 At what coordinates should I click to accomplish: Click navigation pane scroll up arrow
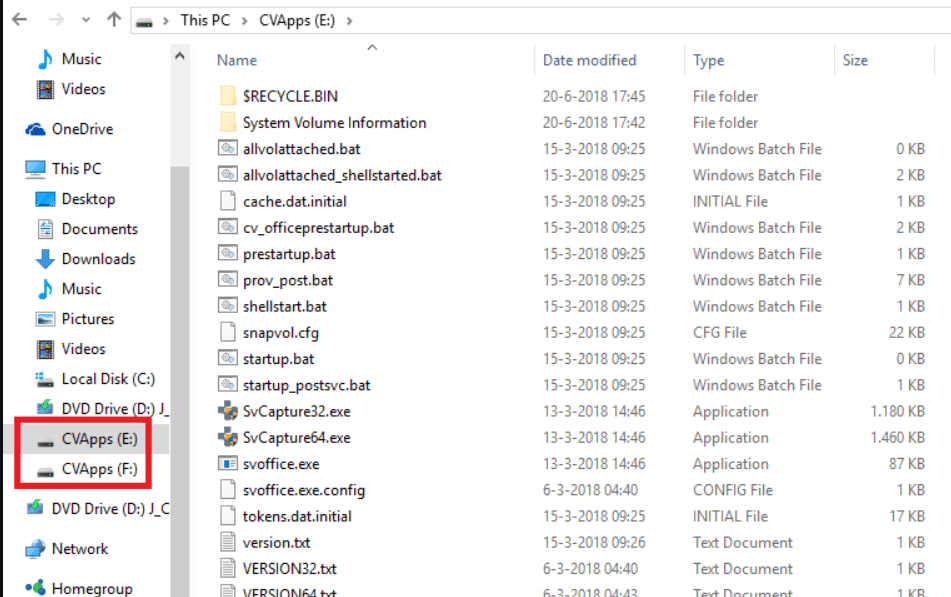180,56
